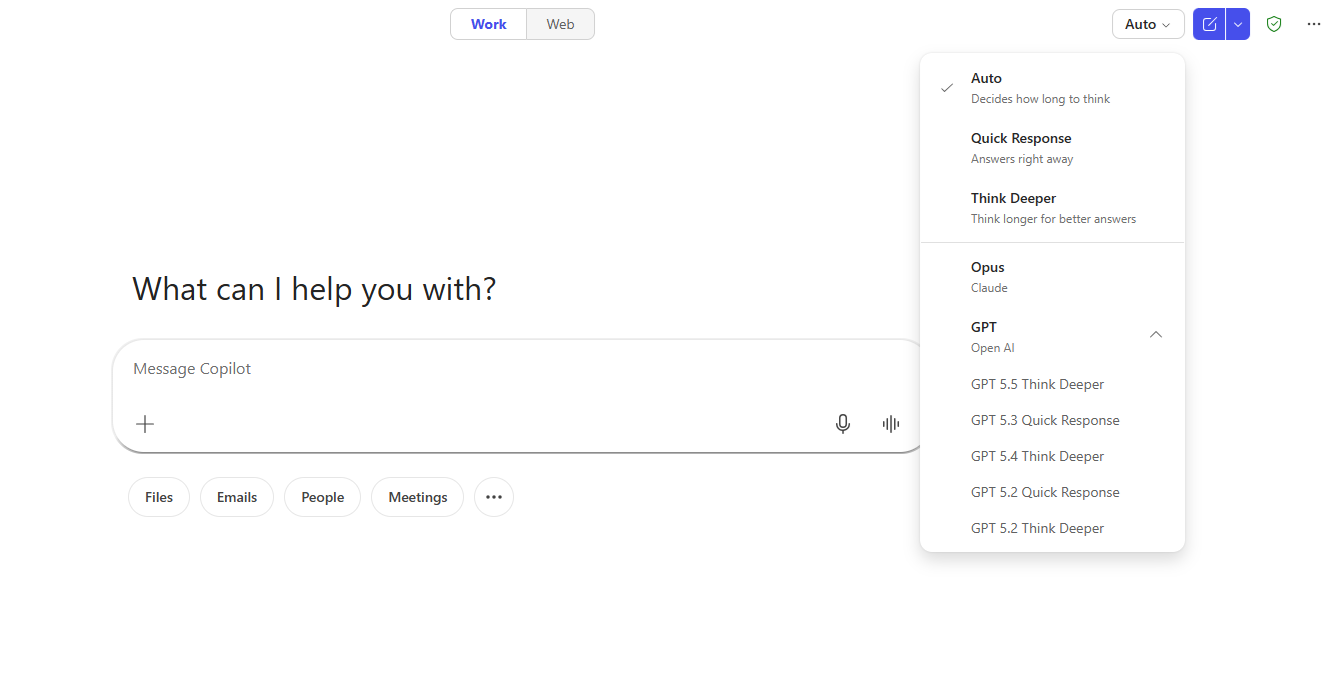The image size is (1337, 686).
Task: Choose GPT 5.2 Quick Response
Action: tap(1052, 492)
